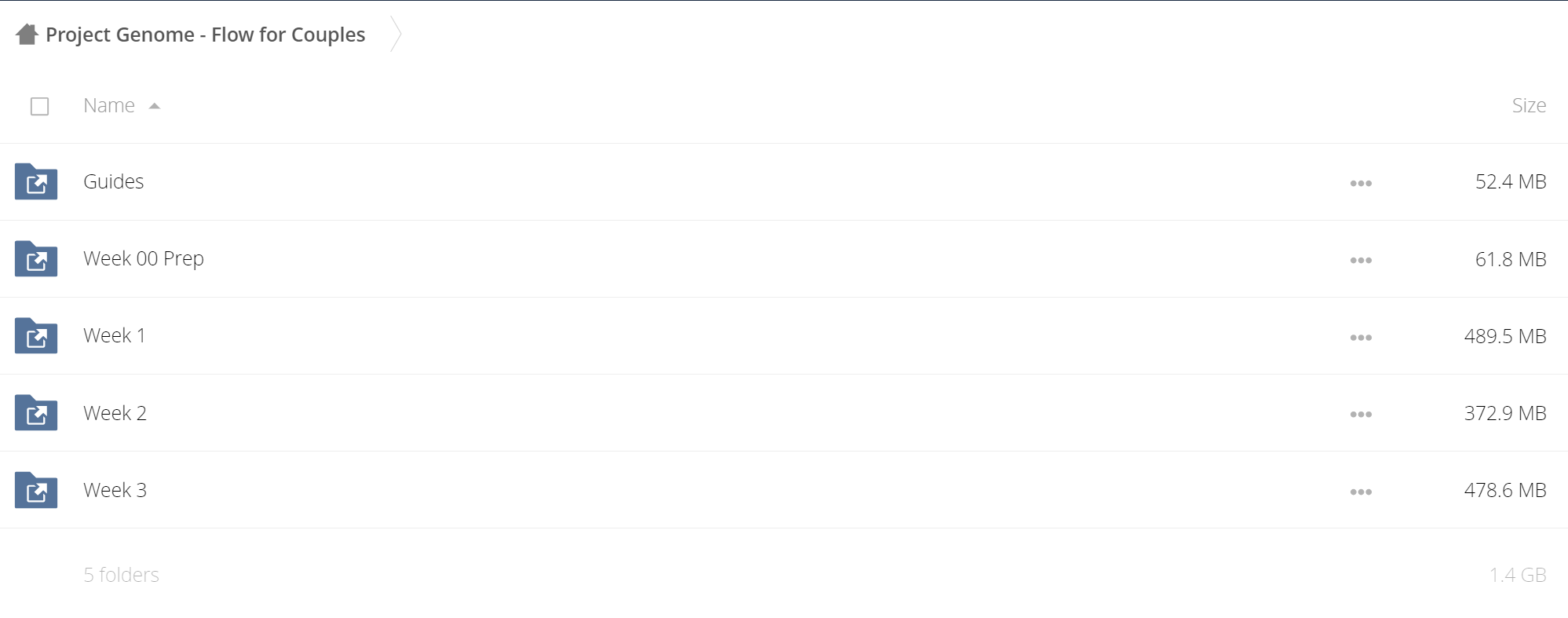Open more actions menu for Week 1

pyautogui.click(x=1361, y=338)
